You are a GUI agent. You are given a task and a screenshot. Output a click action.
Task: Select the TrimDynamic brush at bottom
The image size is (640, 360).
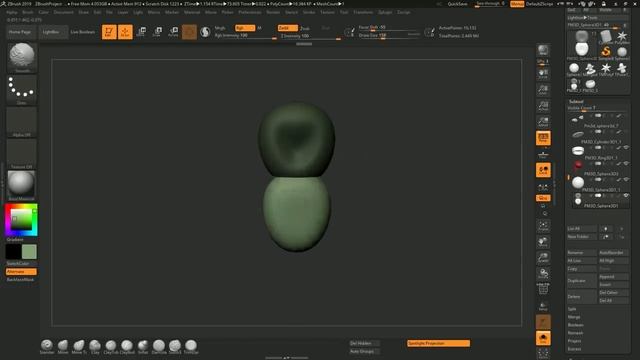pyautogui.click(x=191, y=347)
